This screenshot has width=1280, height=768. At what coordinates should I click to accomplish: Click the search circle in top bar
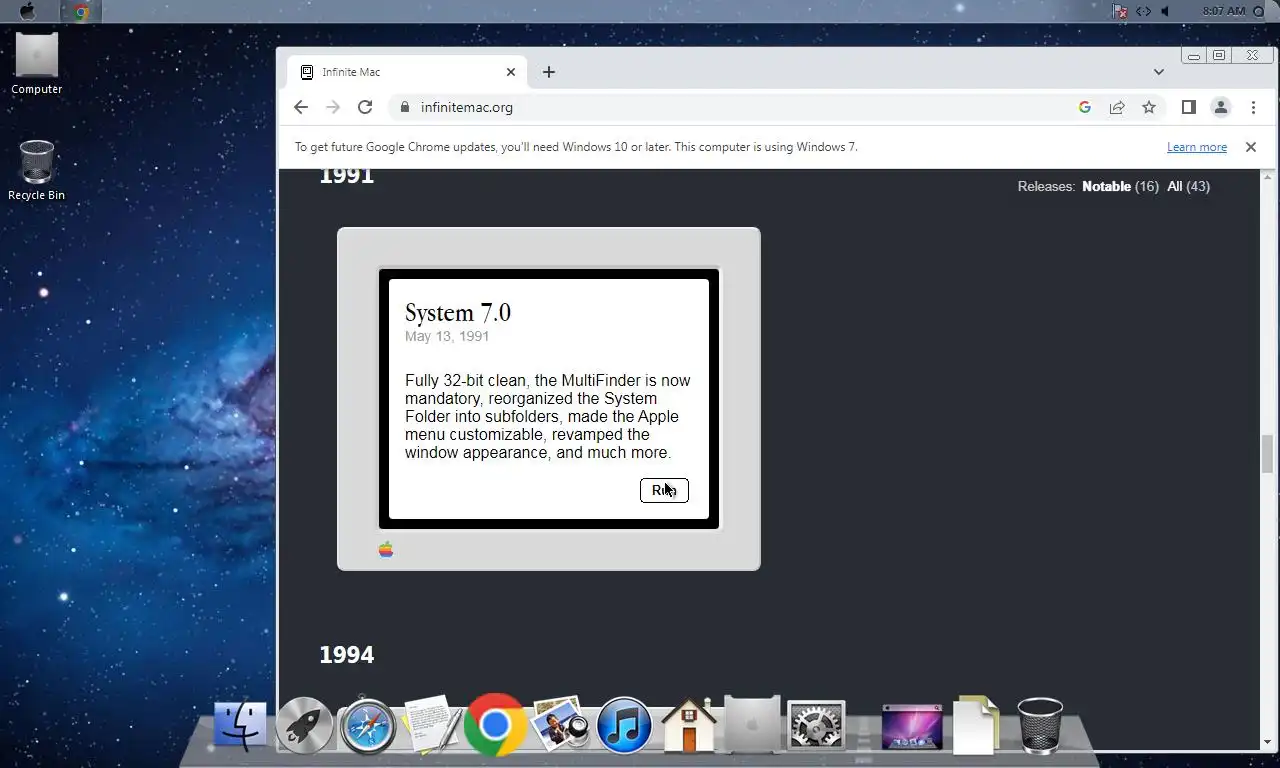coord(1258,11)
